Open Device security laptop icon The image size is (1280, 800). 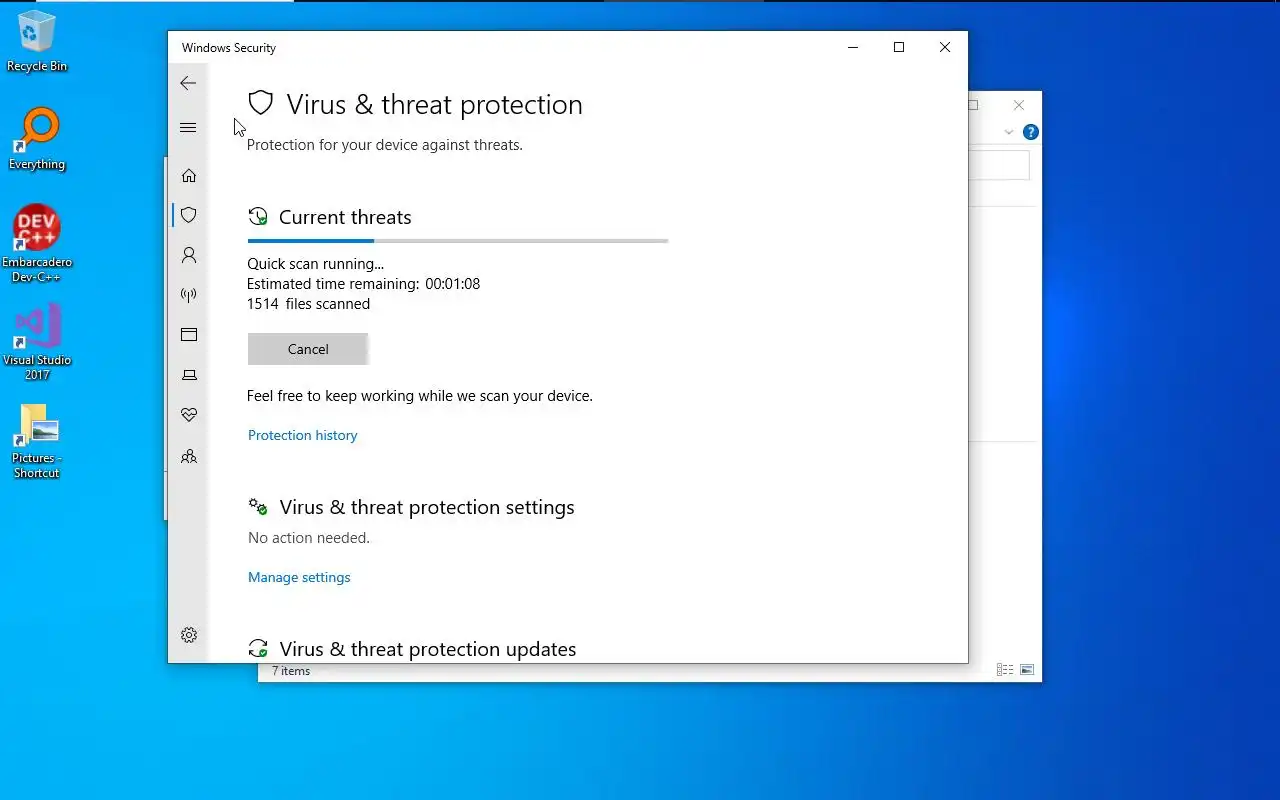189,375
